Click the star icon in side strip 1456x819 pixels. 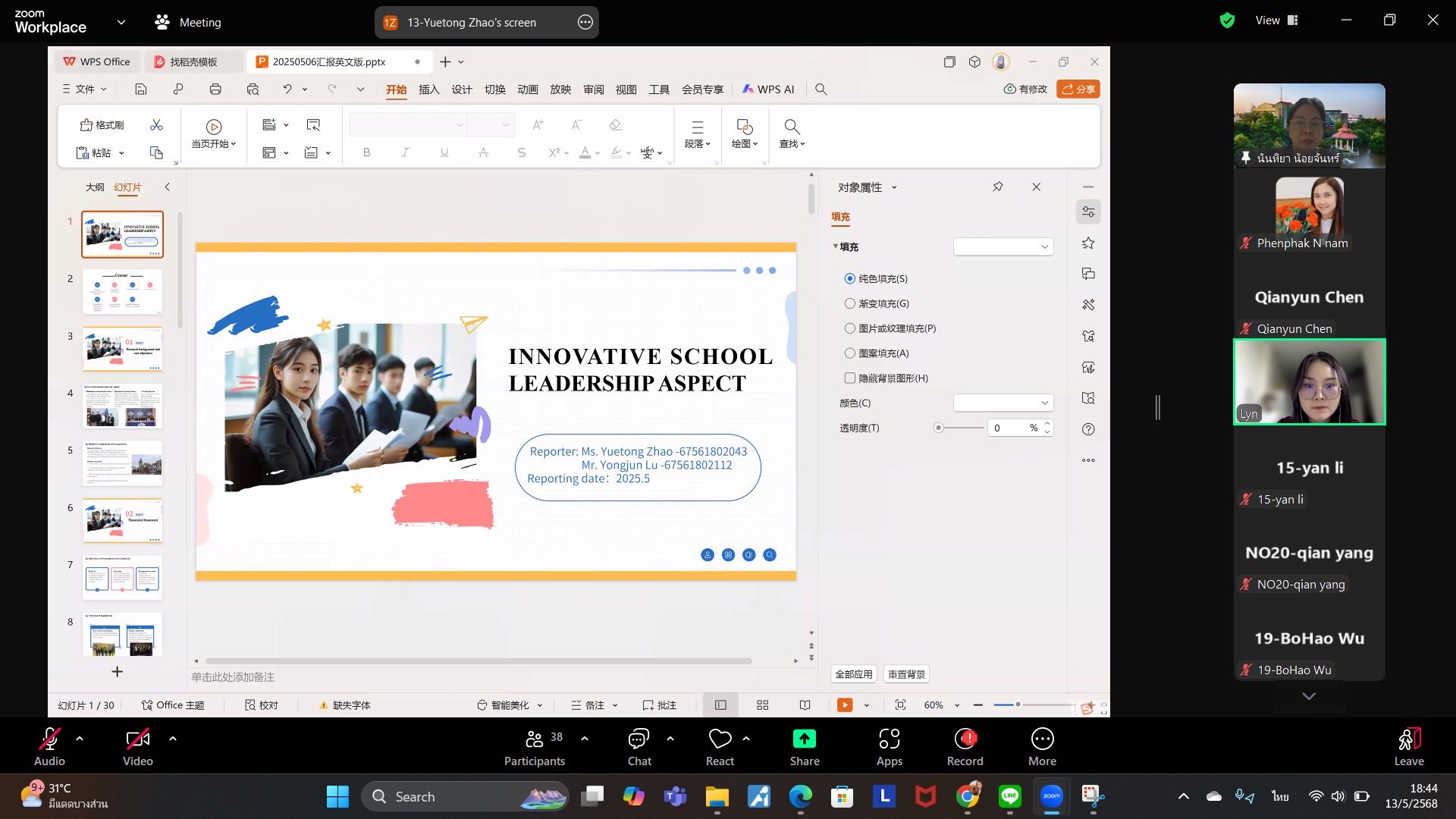(1088, 243)
